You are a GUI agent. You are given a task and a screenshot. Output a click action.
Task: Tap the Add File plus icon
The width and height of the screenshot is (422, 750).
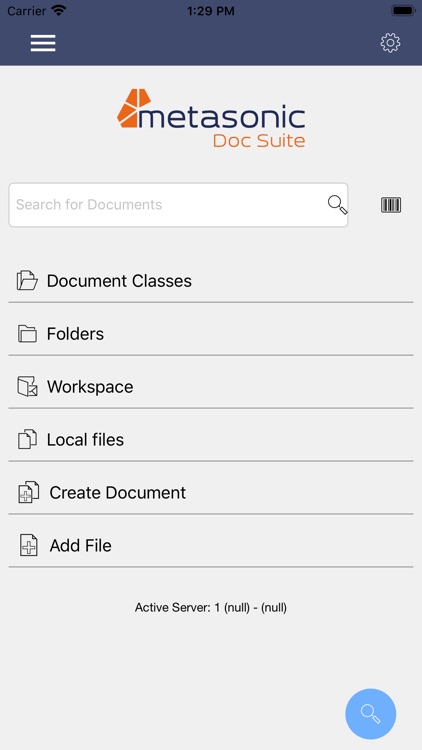click(29, 545)
